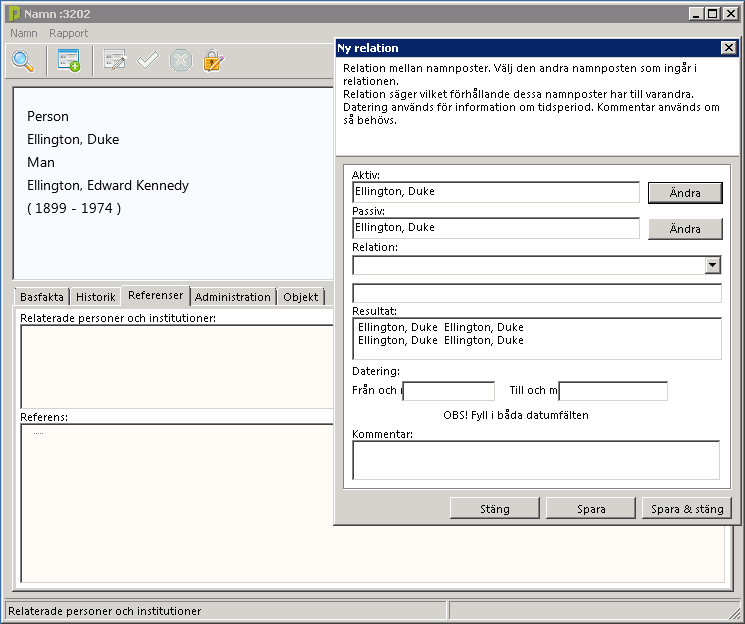Select the Referenser tab
745x624 pixels.
click(155, 295)
